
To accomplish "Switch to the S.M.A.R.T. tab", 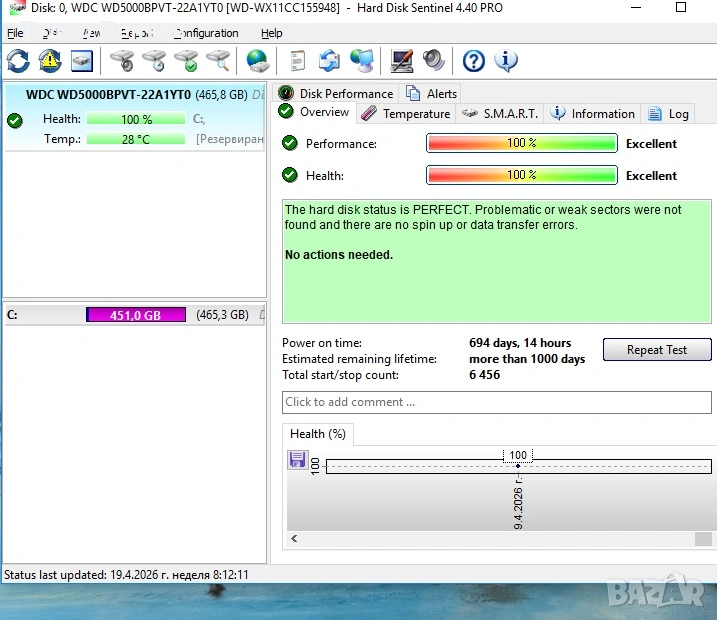I will 500,114.
